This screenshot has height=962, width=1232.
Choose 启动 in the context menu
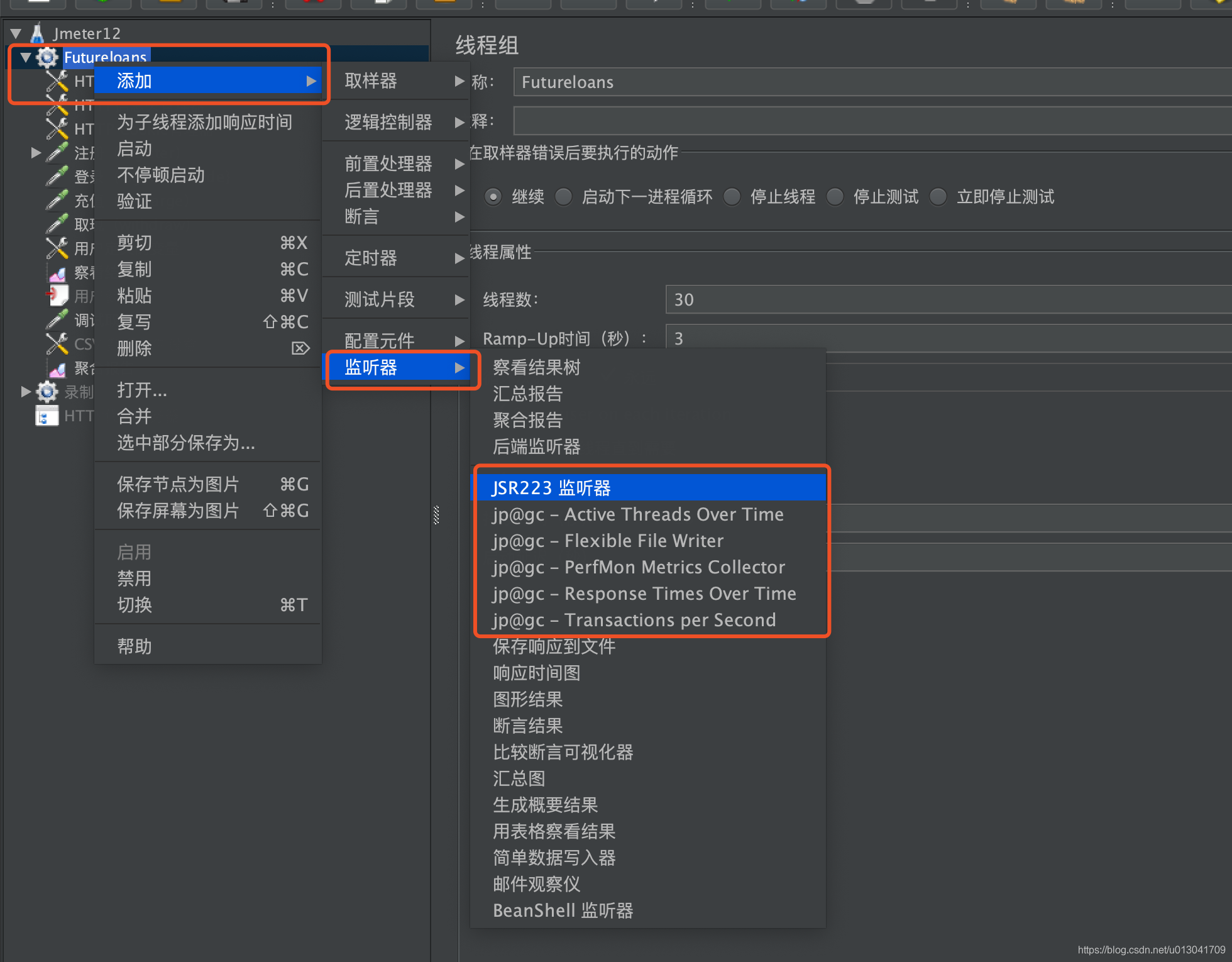[x=208, y=148]
